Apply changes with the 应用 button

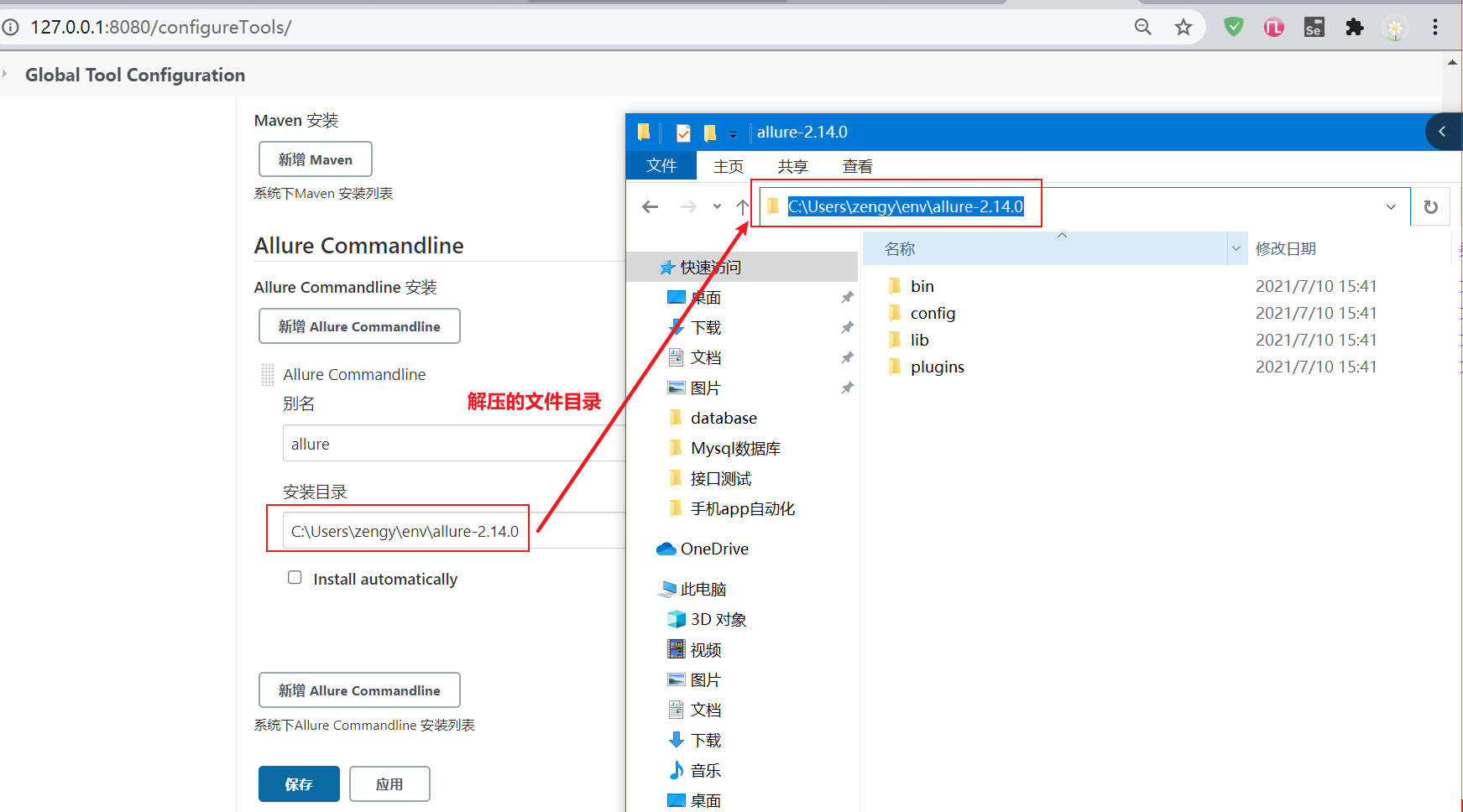[x=389, y=784]
